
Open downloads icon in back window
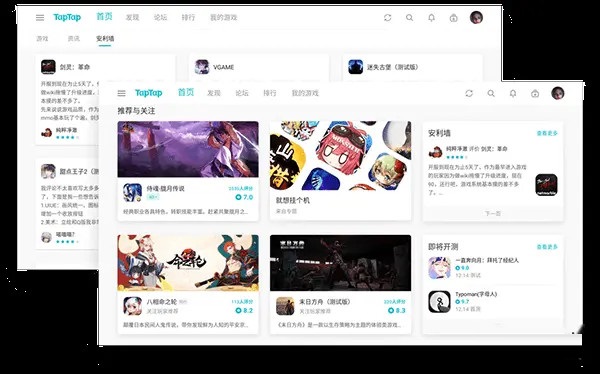coord(453,18)
